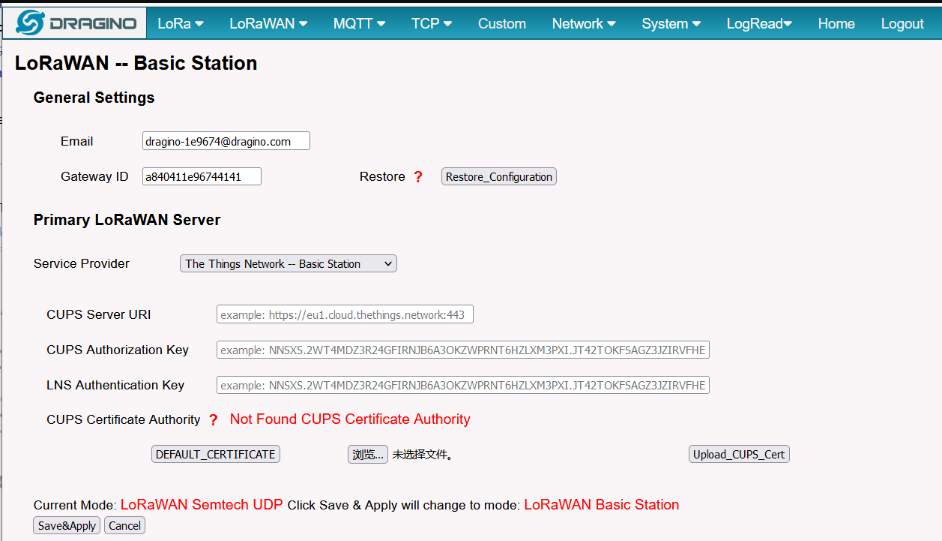Click the 'Primary LoRaWAN Server' heading
Viewport: 942px width, 541px height.
pos(127,220)
